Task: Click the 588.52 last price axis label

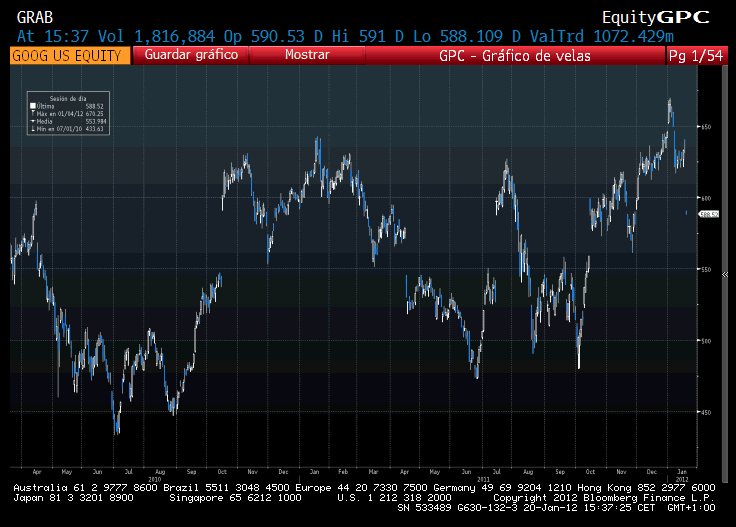Action: click(709, 214)
